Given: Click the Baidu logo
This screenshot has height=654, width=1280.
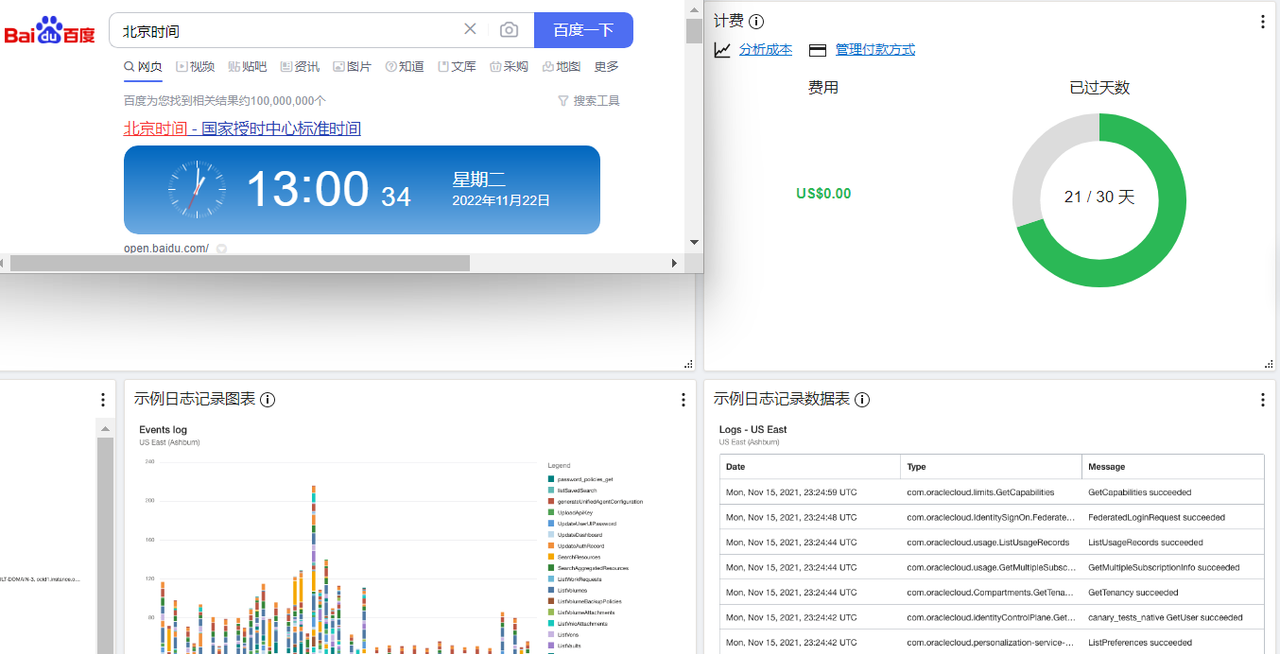Looking at the screenshot, I should coord(49,31).
